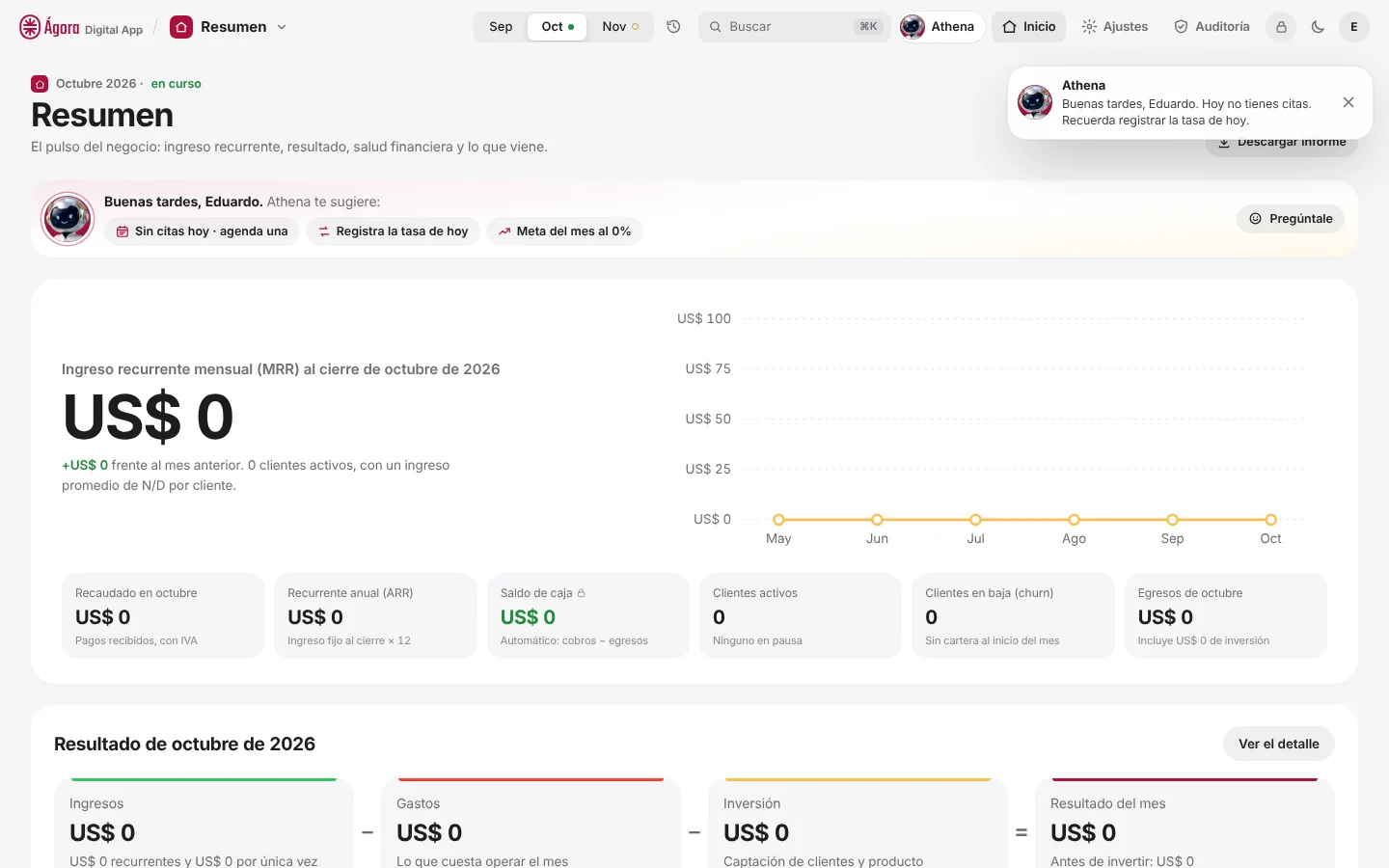Click the Descargar informe button

(x=1281, y=143)
